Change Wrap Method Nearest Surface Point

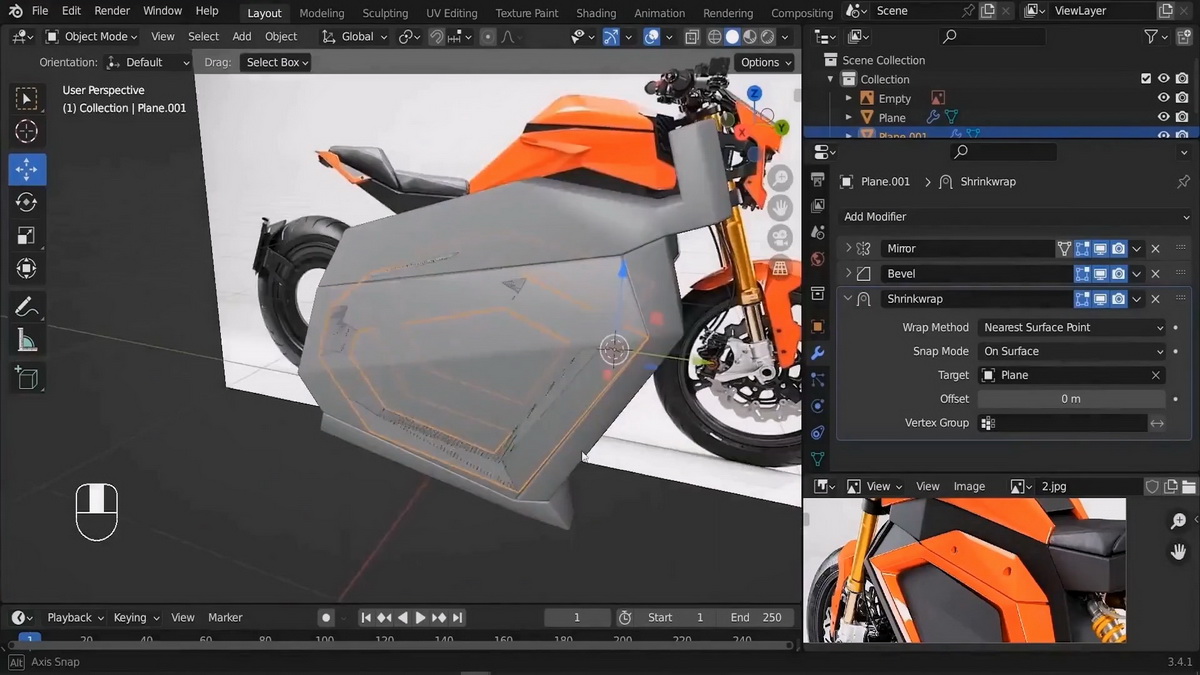1072,327
